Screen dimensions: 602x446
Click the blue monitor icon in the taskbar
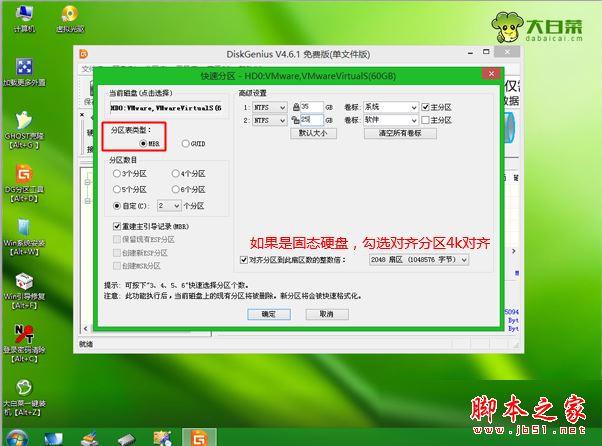pos(53,439)
